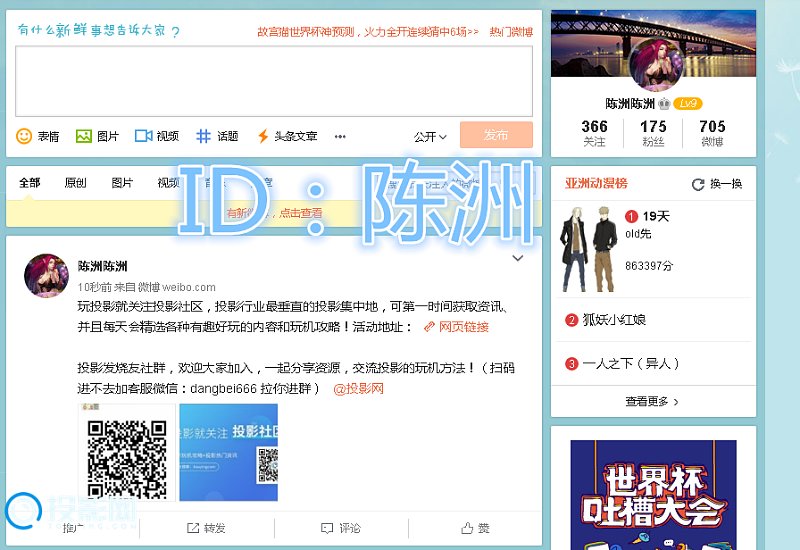Switch to the 原创 feed tab
800x550 pixels.
[76, 183]
